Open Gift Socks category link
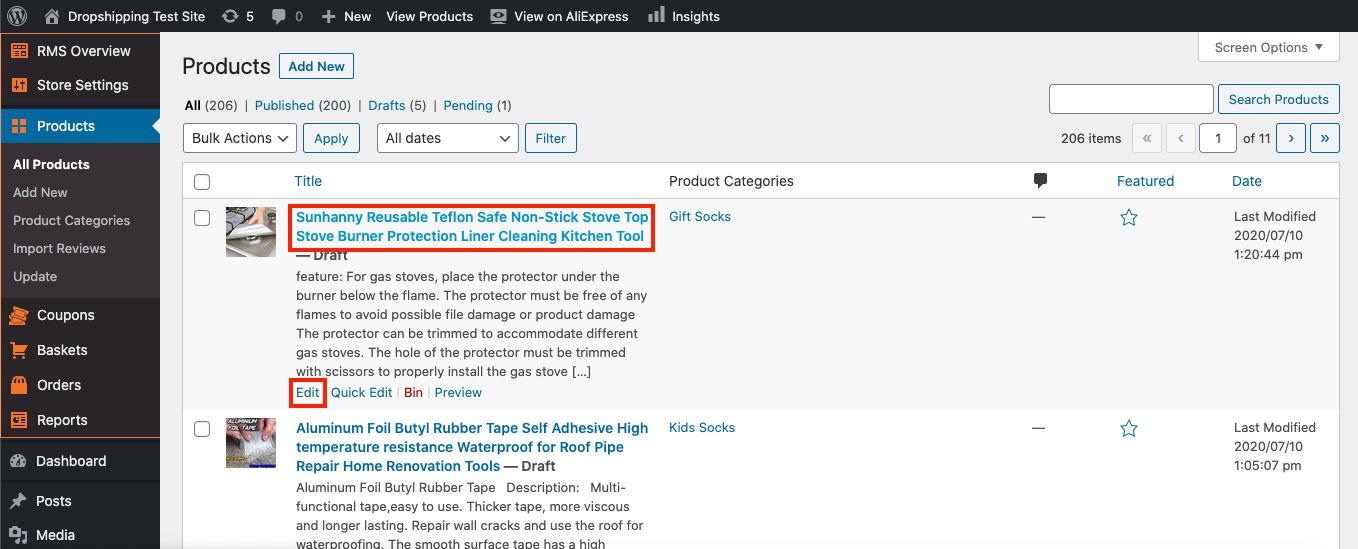This screenshot has width=1358, height=549. pyautogui.click(x=700, y=216)
